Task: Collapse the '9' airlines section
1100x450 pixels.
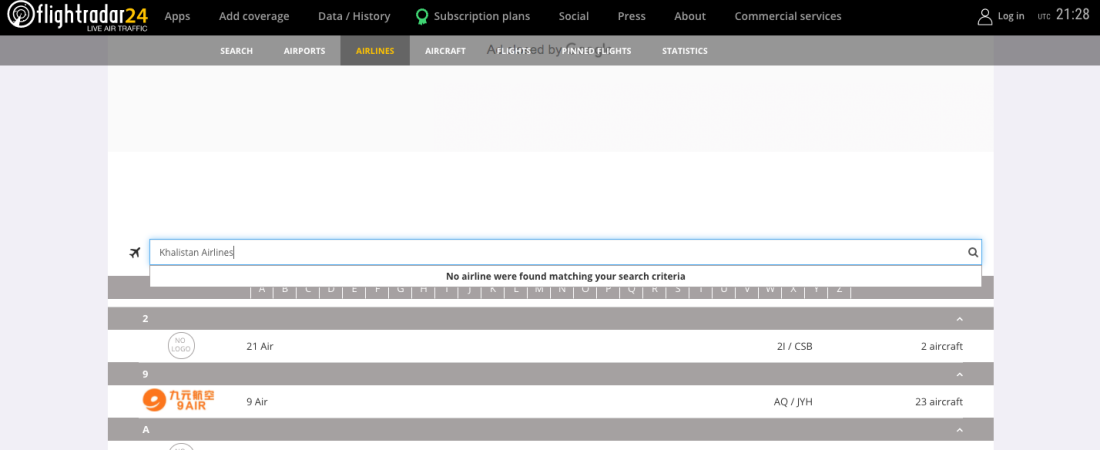Action: pyautogui.click(x=960, y=374)
